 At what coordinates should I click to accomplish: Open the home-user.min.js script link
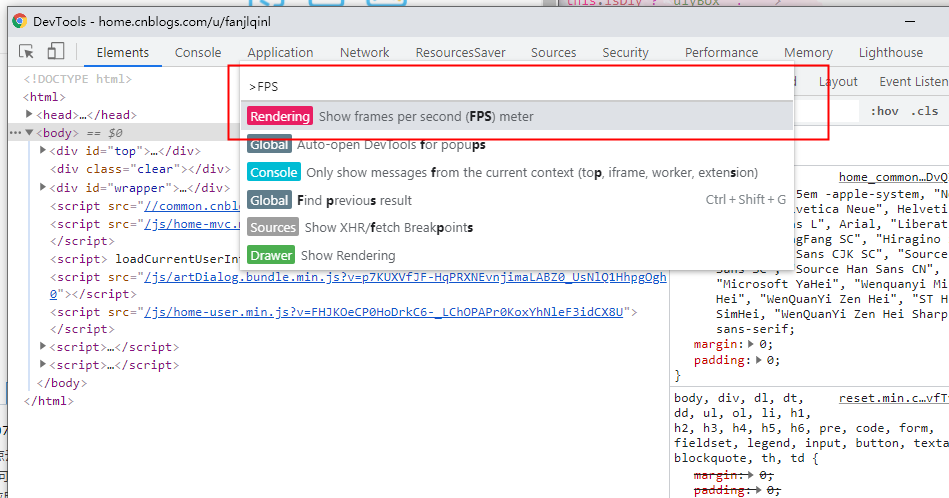point(384,312)
